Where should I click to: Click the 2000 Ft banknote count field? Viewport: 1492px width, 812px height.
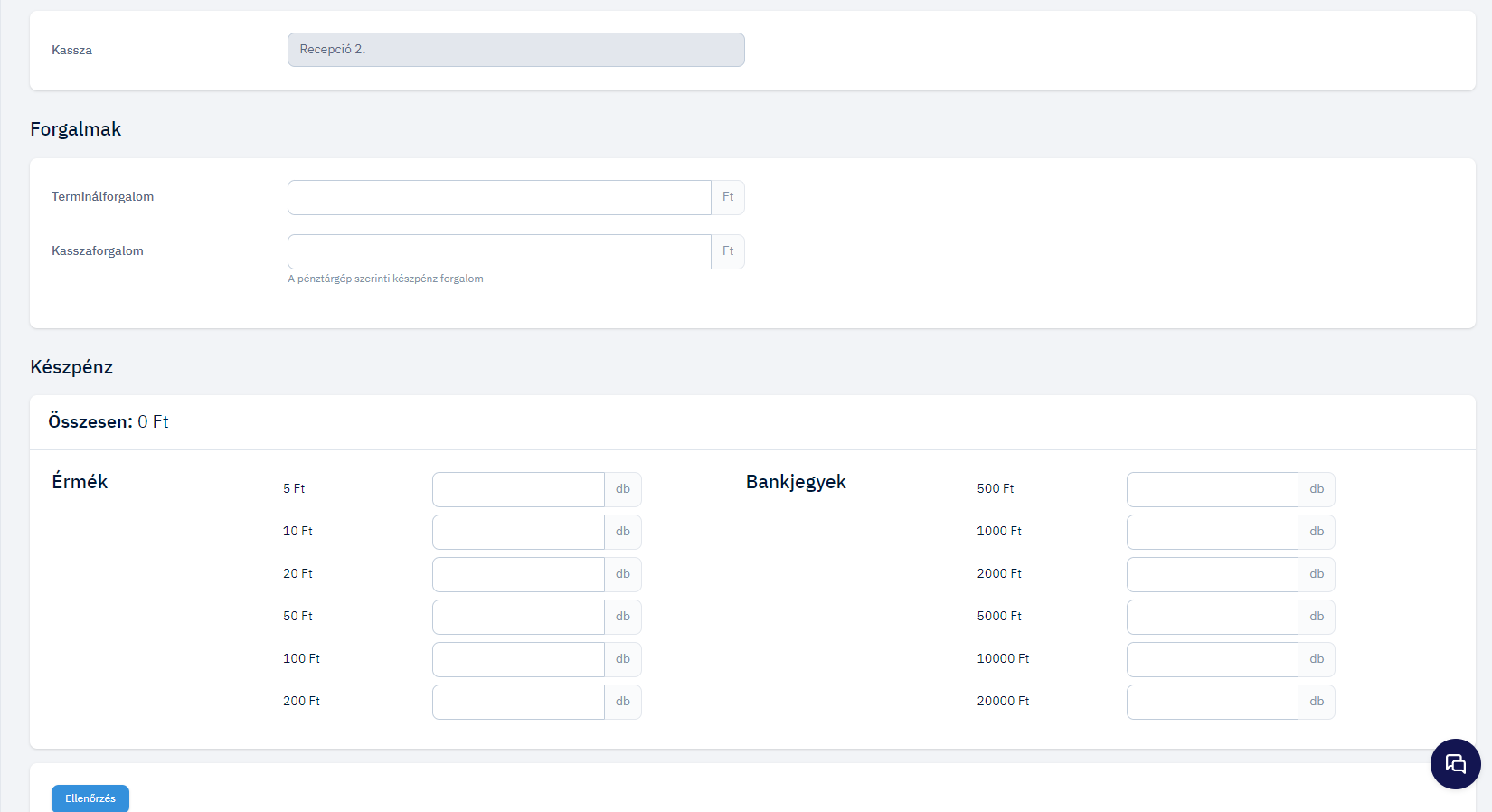click(x=1213, y=574)
